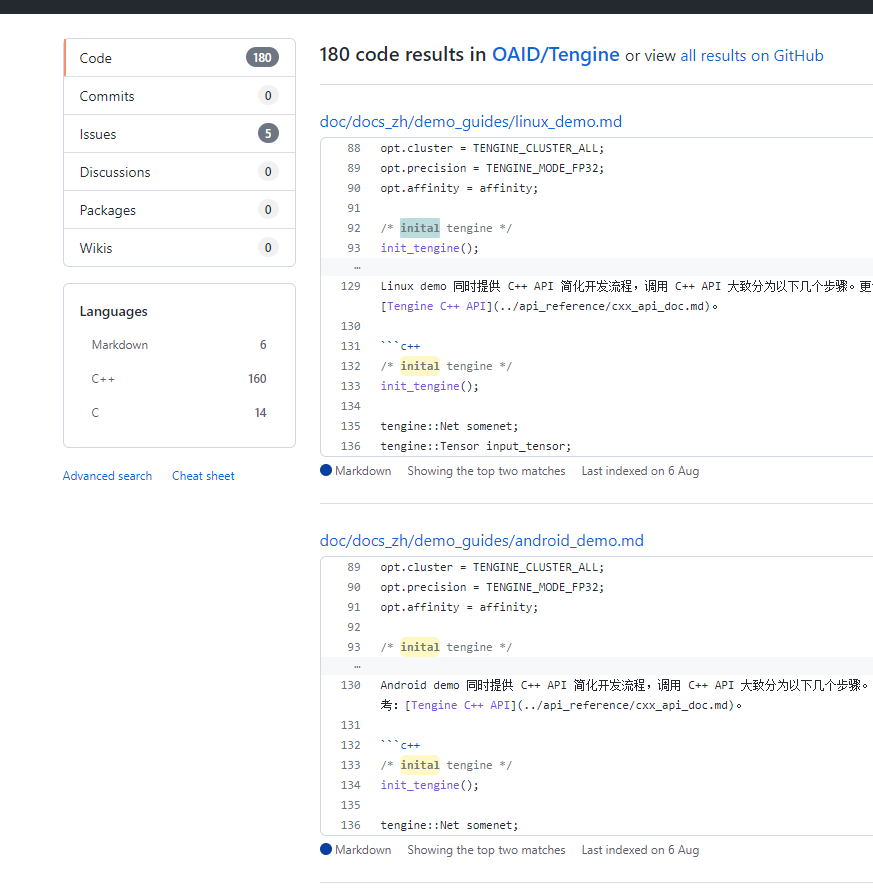Select the Code results category
Screen dimensions: 873x892
point(180,58)
